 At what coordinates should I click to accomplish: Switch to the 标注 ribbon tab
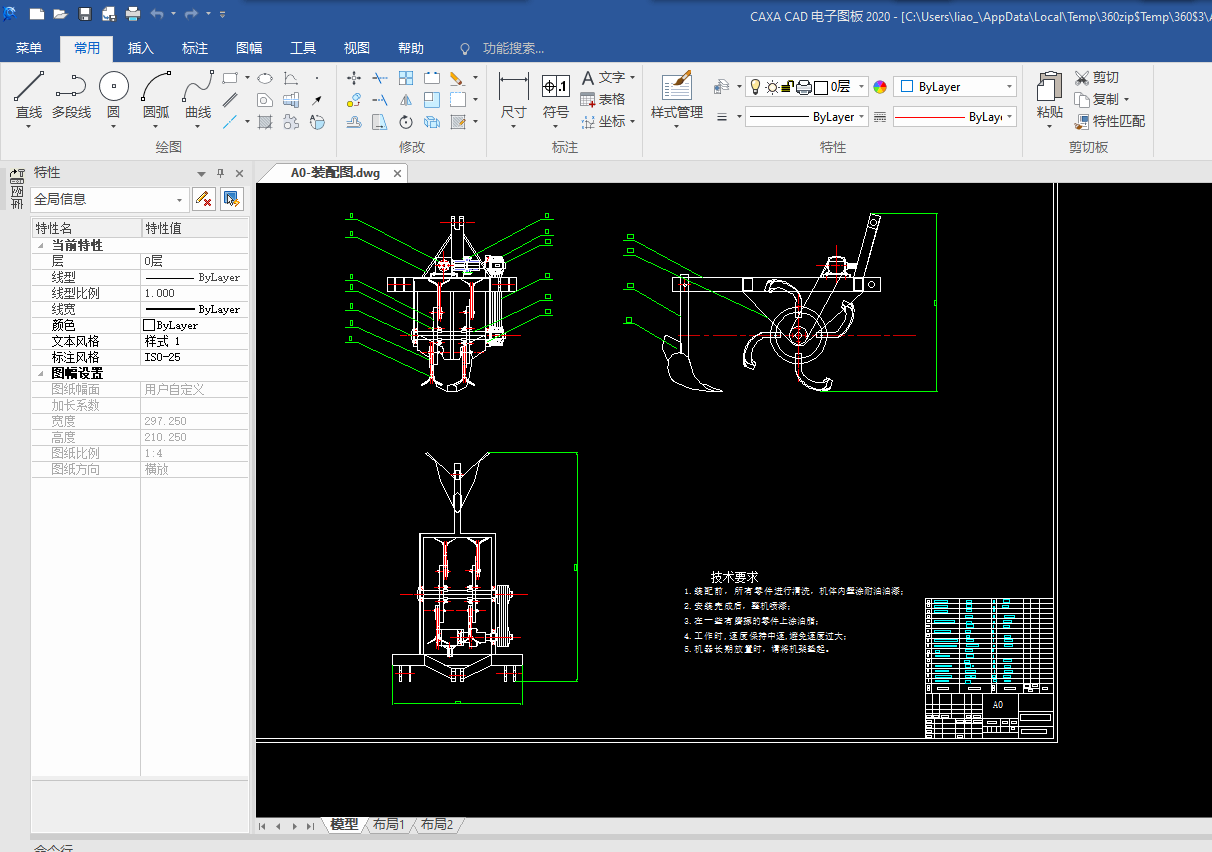pyautogui.click(x=195, y=48)
